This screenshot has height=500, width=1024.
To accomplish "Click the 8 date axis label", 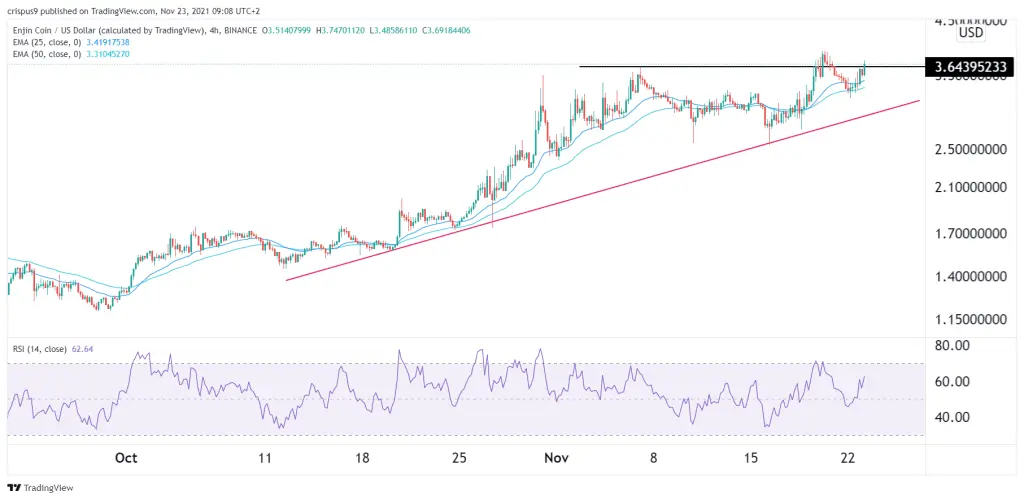I will [654, 458].
